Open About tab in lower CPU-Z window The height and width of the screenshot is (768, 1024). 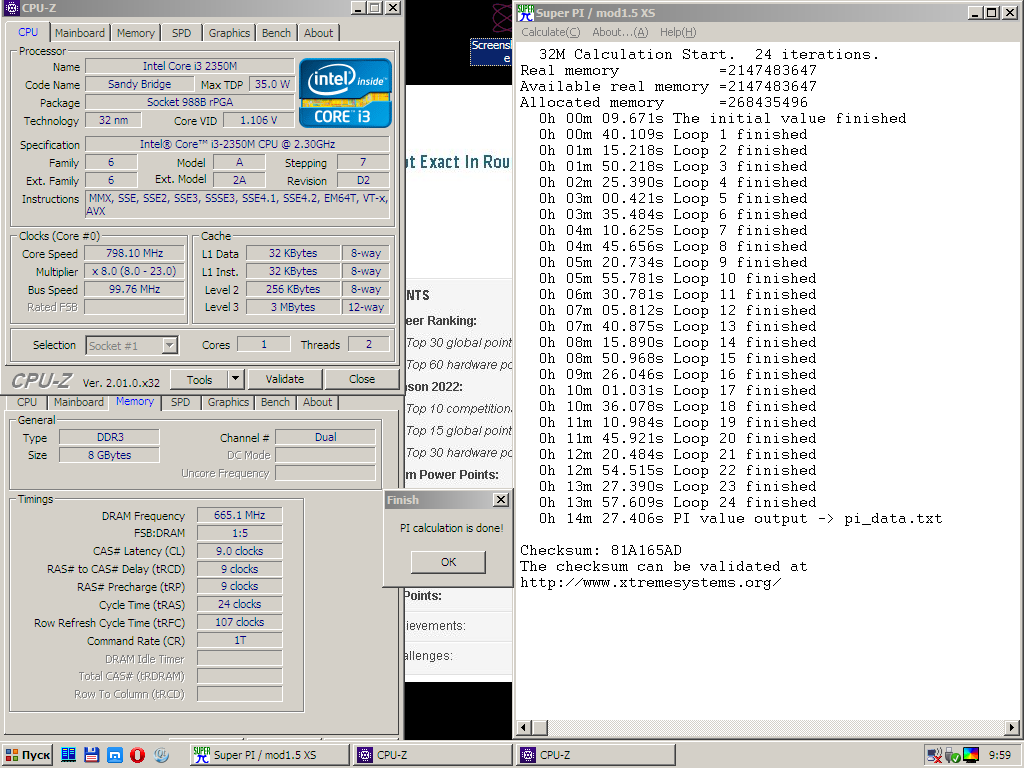coord(317,402)
